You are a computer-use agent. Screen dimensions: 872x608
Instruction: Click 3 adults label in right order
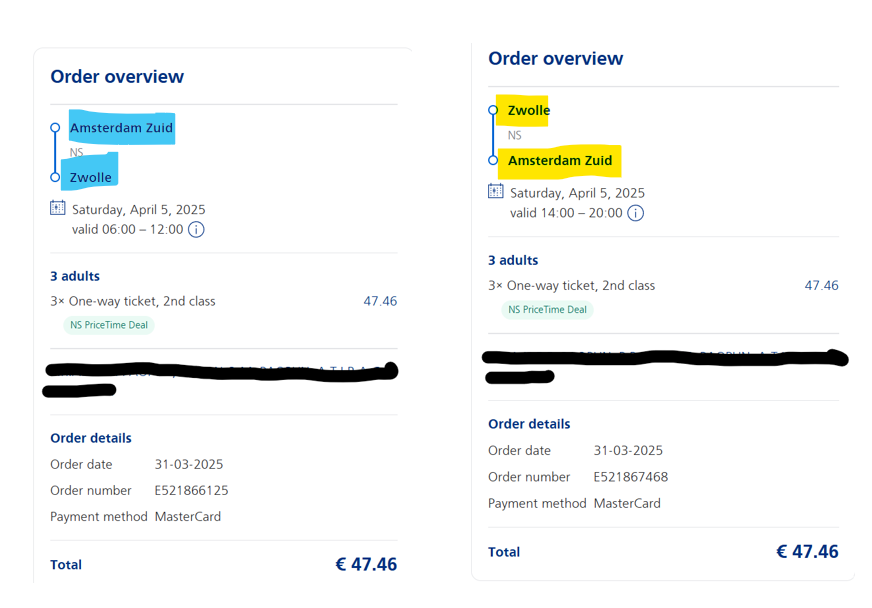pos(513,260)
